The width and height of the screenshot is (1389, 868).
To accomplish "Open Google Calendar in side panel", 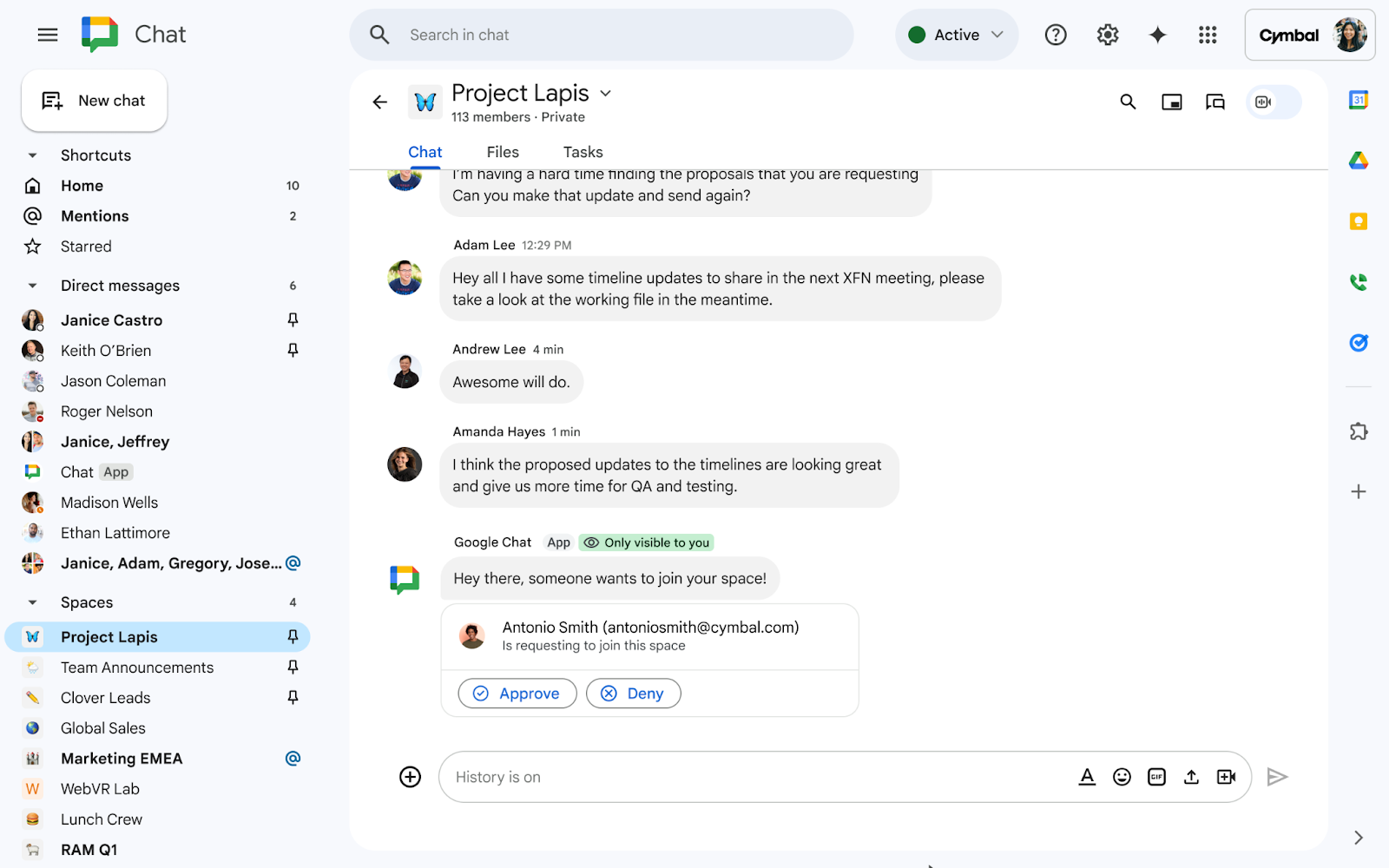I will point(1359,100).
